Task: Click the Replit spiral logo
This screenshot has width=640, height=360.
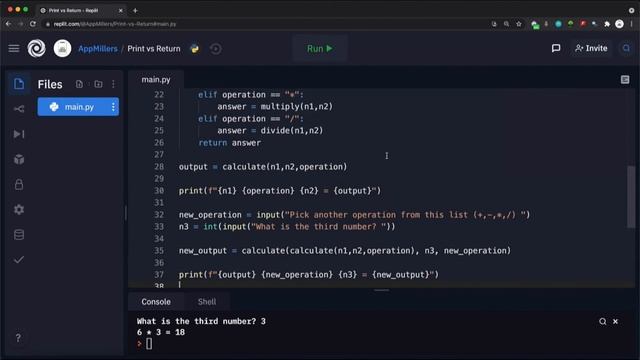Action: pyautogui.click(x=36, y=49)
